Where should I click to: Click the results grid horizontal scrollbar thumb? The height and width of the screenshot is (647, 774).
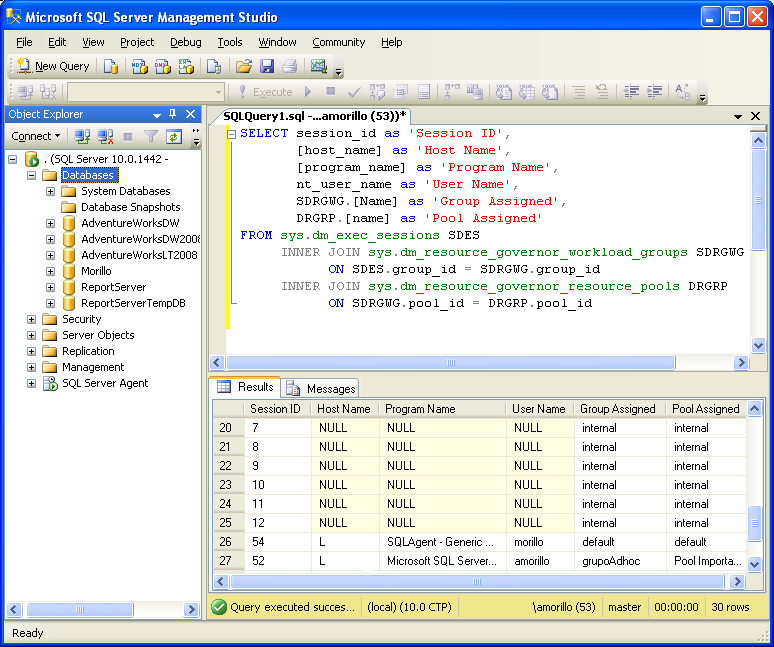477,581
